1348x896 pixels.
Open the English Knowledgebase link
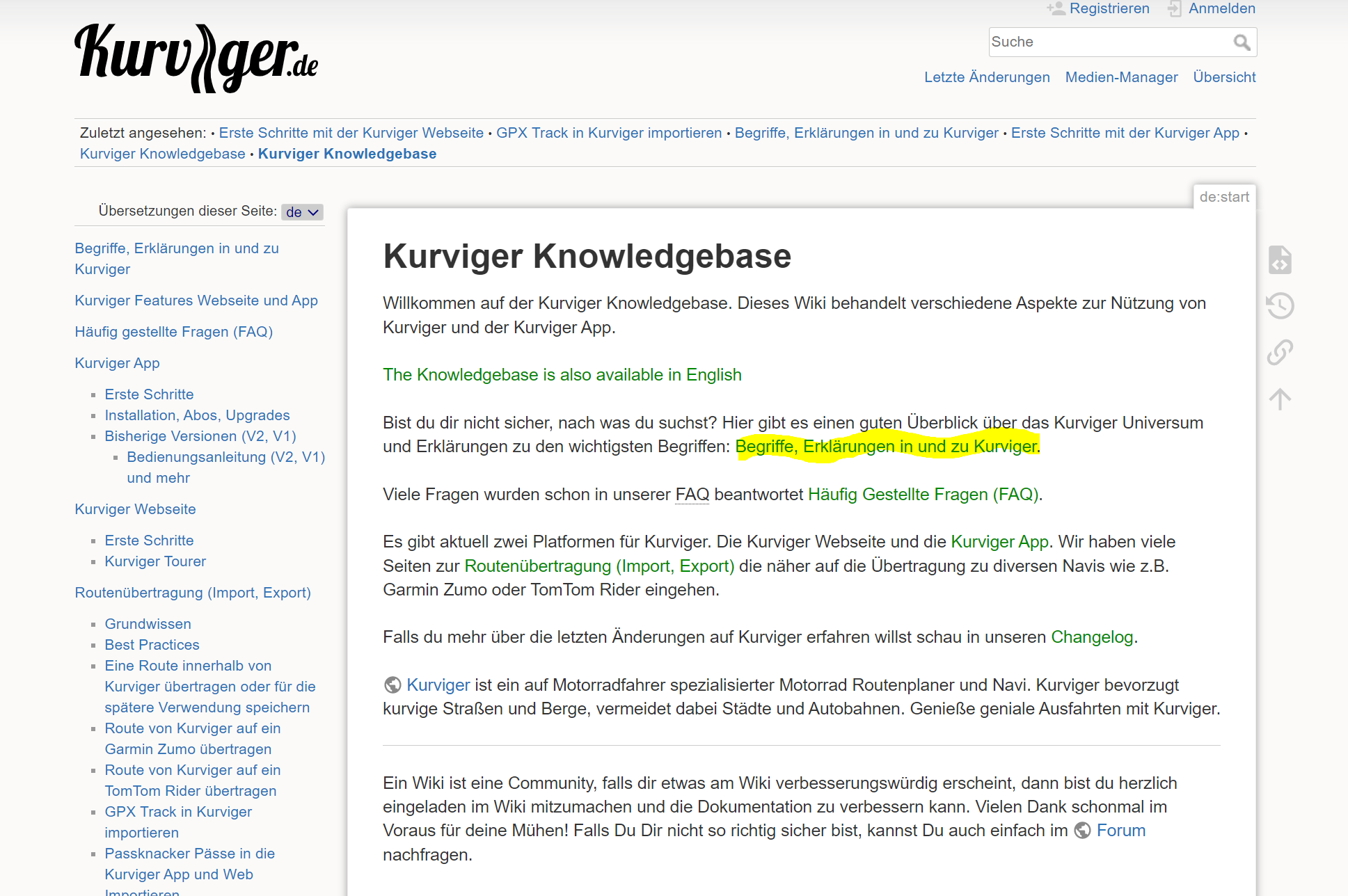[x=562, y=375]
